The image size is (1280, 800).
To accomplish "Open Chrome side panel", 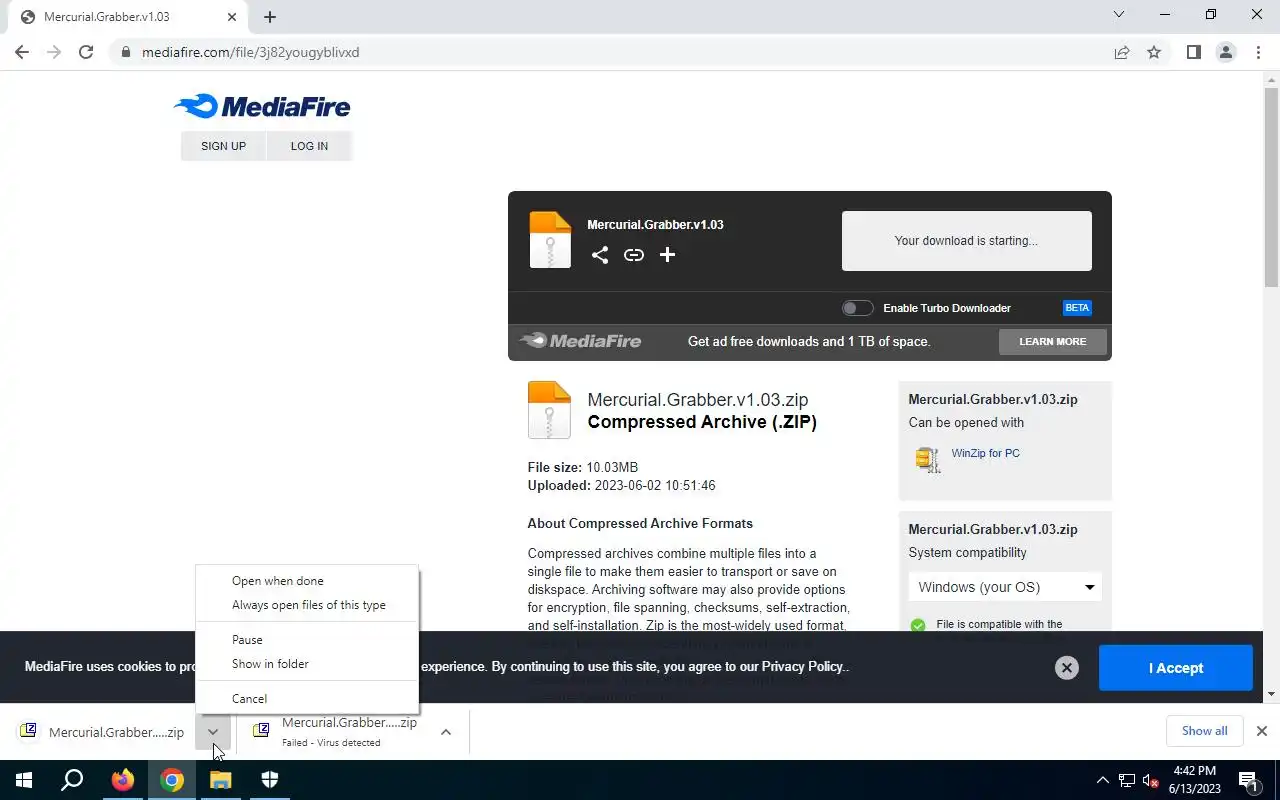I will (1193, 52).
